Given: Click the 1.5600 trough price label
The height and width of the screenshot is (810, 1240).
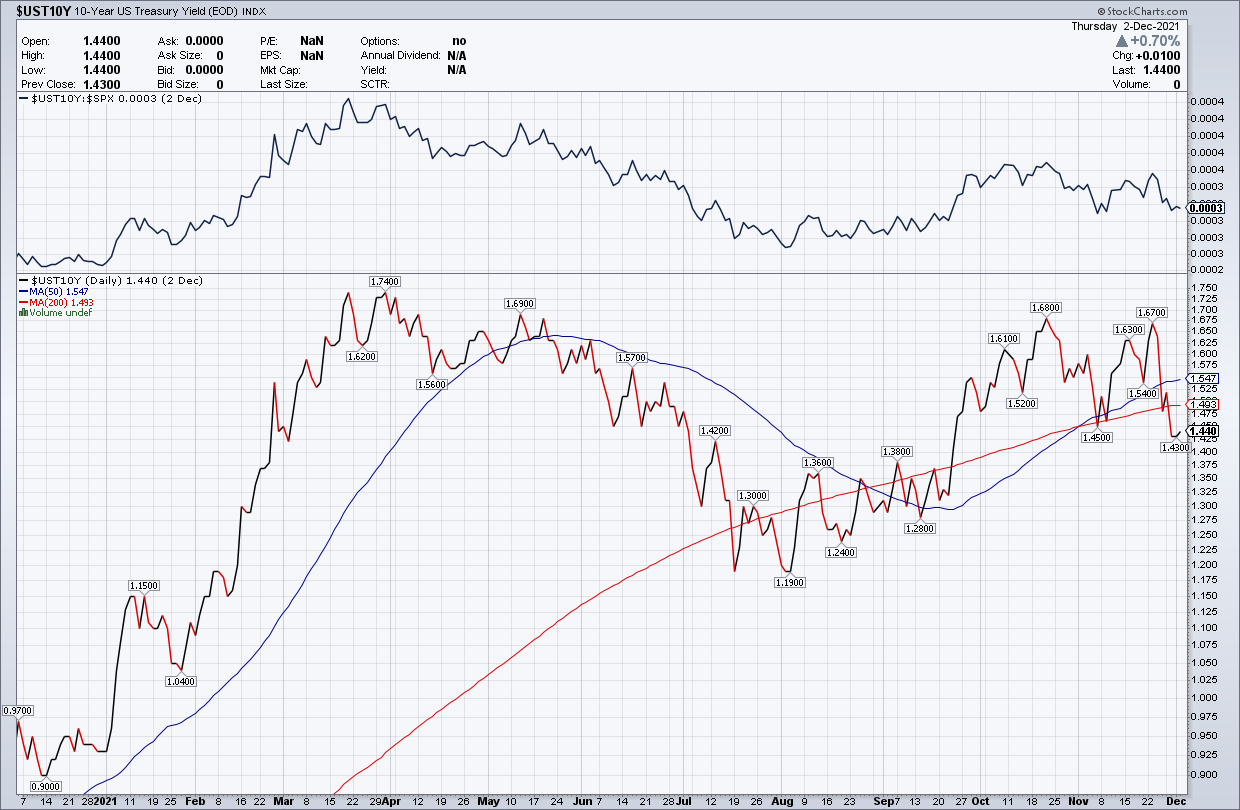Looking at the screenshot, I should tap(431, 384).
